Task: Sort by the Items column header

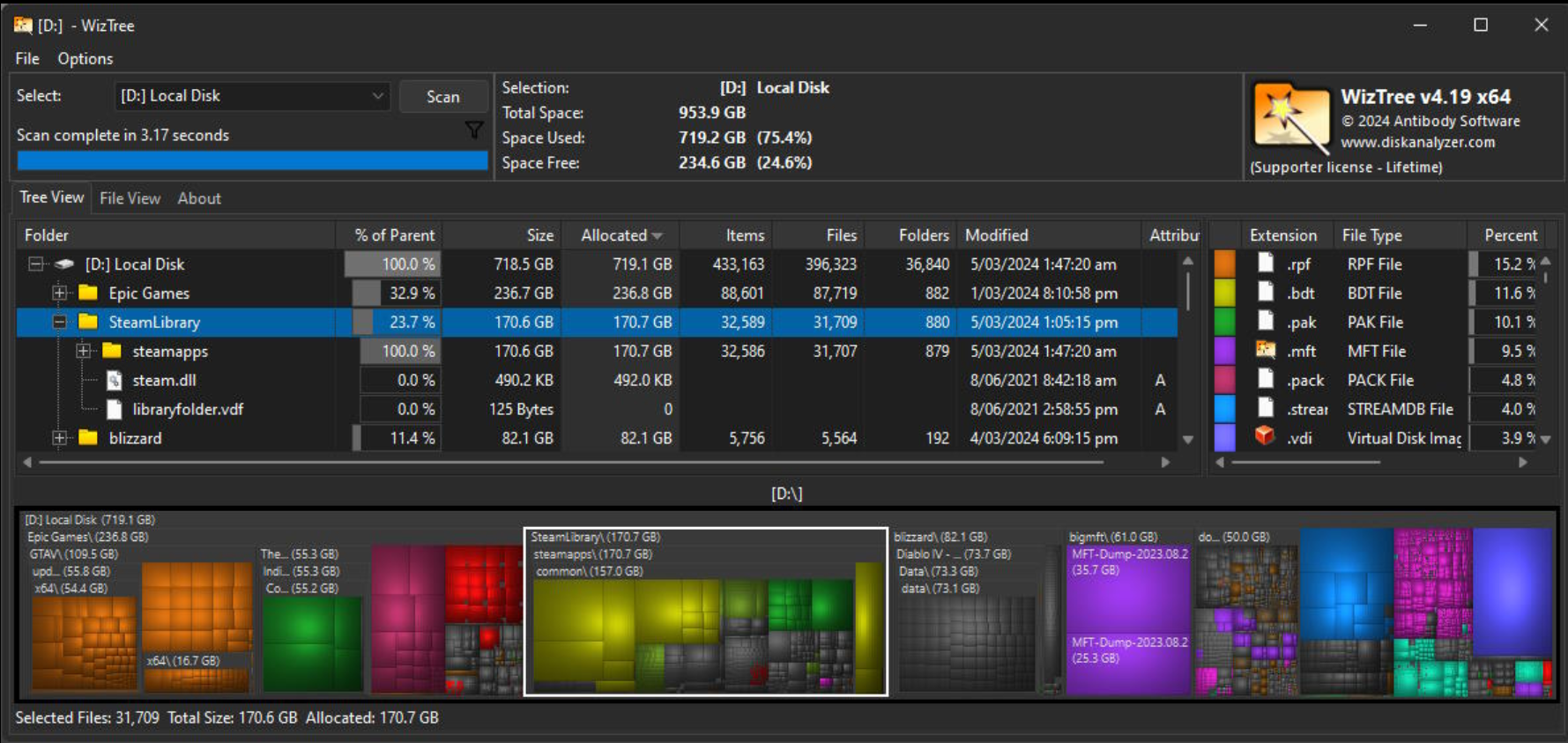Action: [x=726, y=235]
